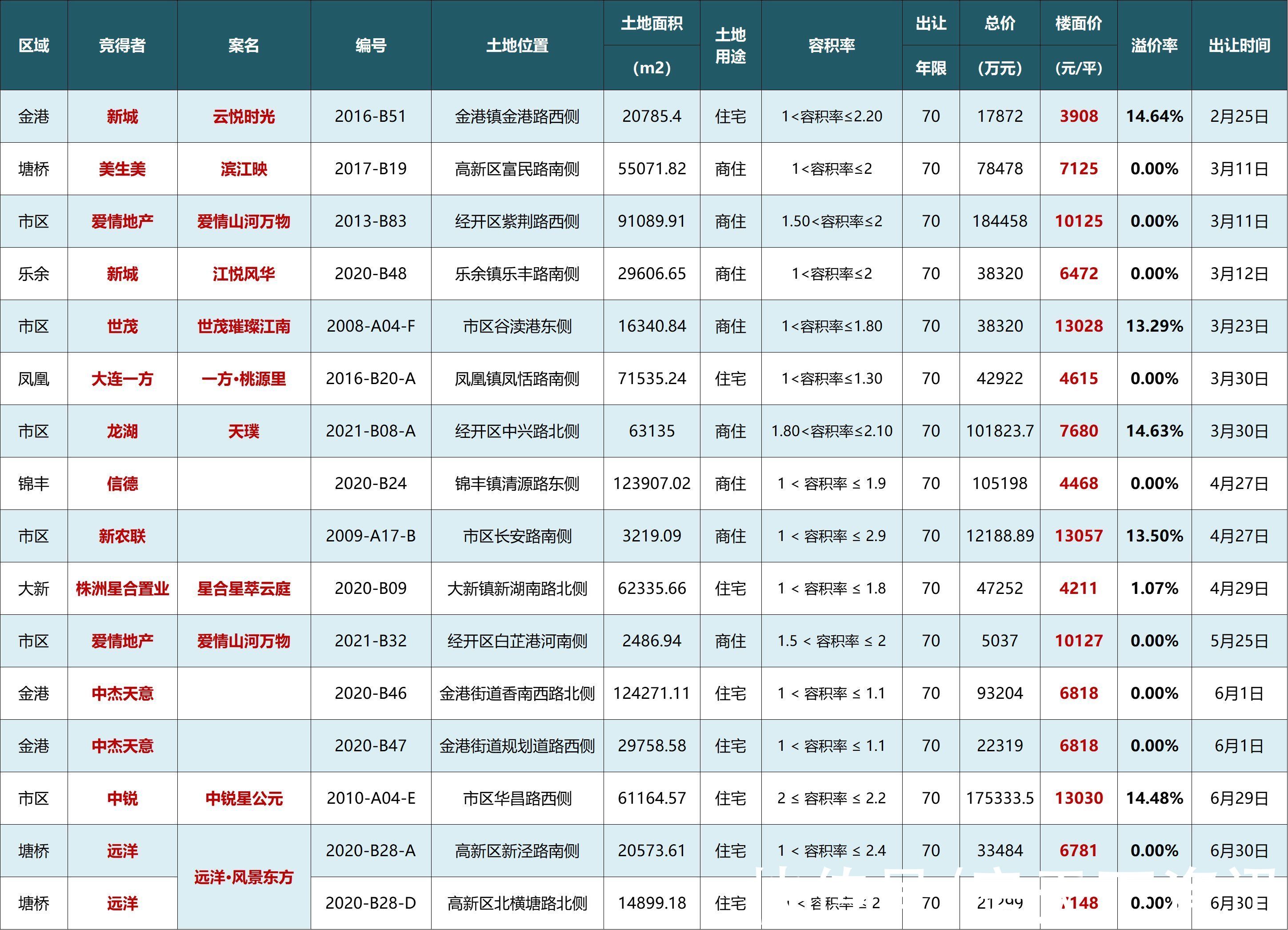Click floor price 7125
The image size is (1288, 930).
pyautogui.click(x=1079, y=169)
